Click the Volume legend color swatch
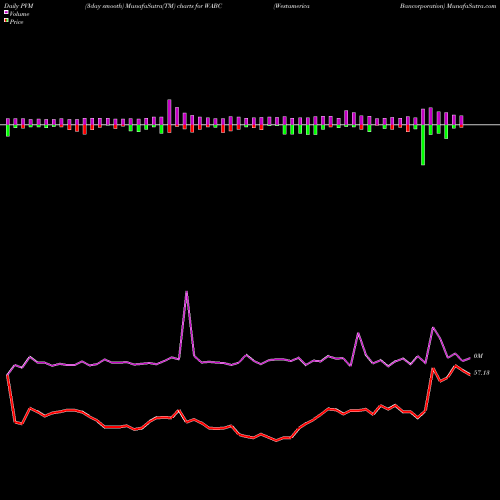This screenshot has height=500, width=500. tap(6, 12)
